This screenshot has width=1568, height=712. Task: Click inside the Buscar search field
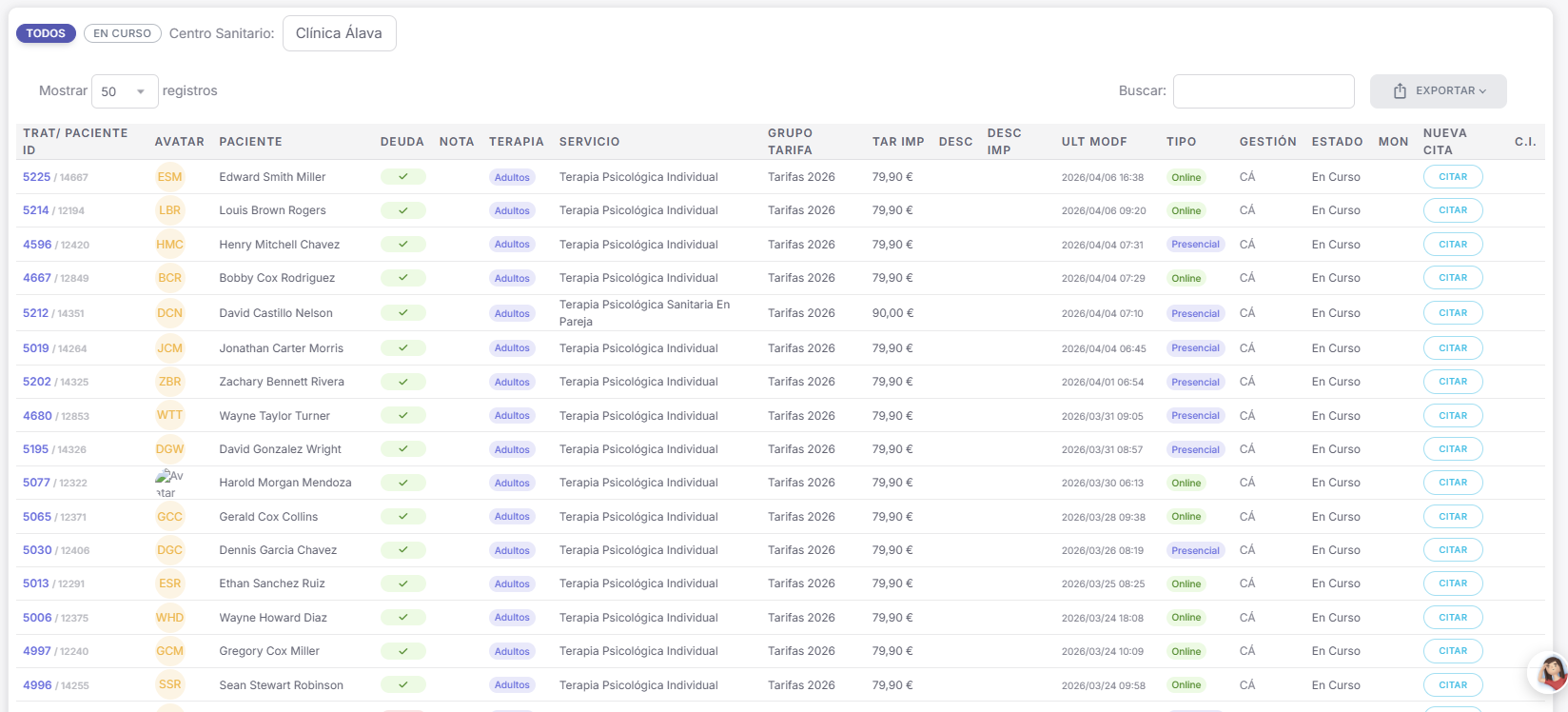coord(1263,91)
